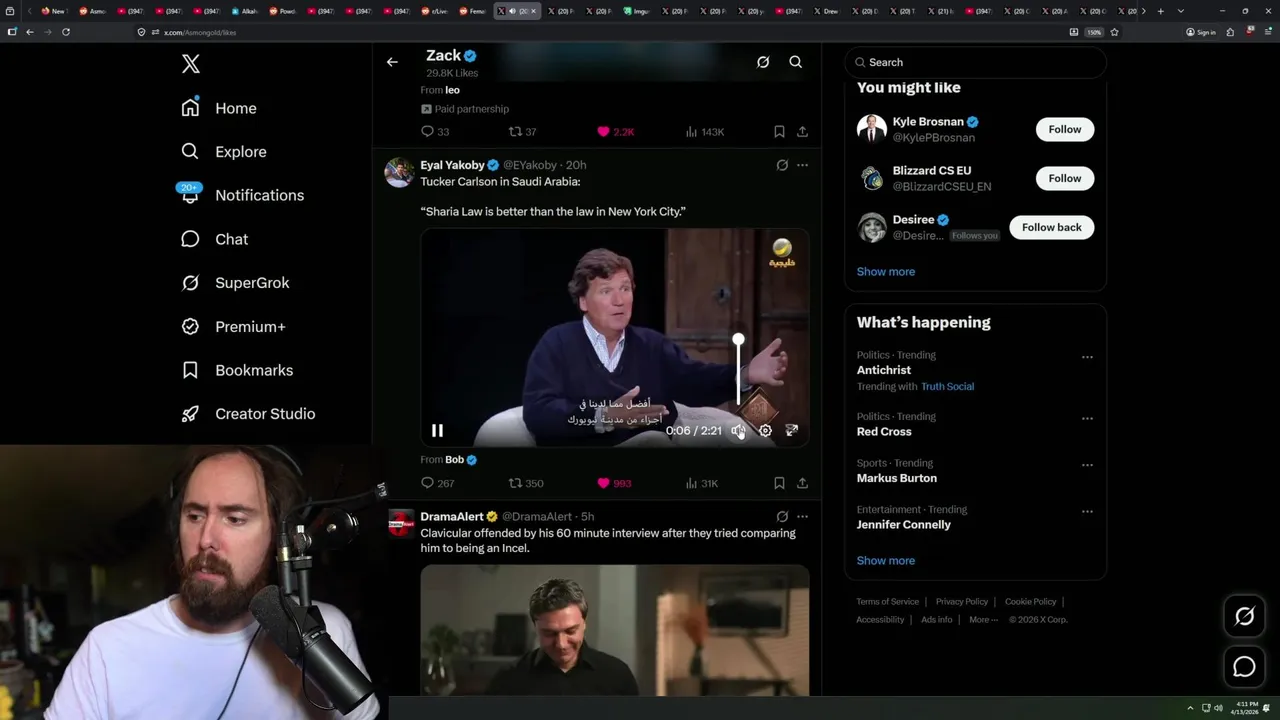Unlike the post with 2.2K likes
This screenshot has height=720, width=1280.
(616, 132)
